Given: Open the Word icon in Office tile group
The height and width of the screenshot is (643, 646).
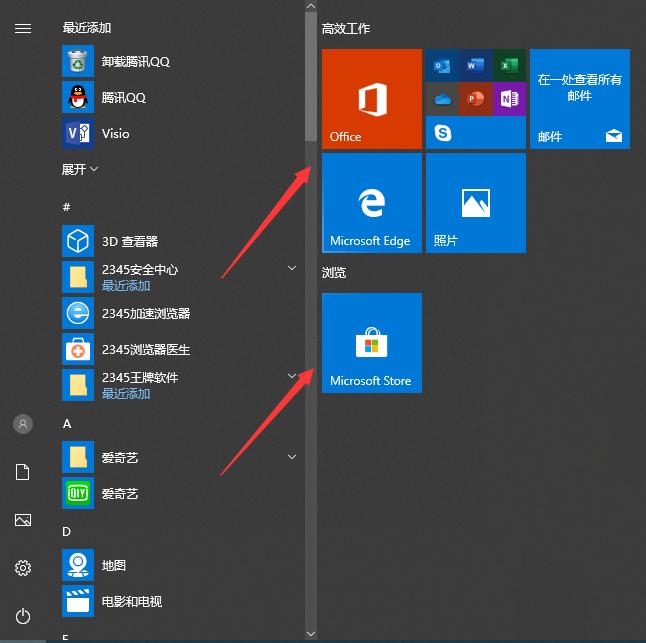Looking at the screenshot, I should [x=475, y=65].
